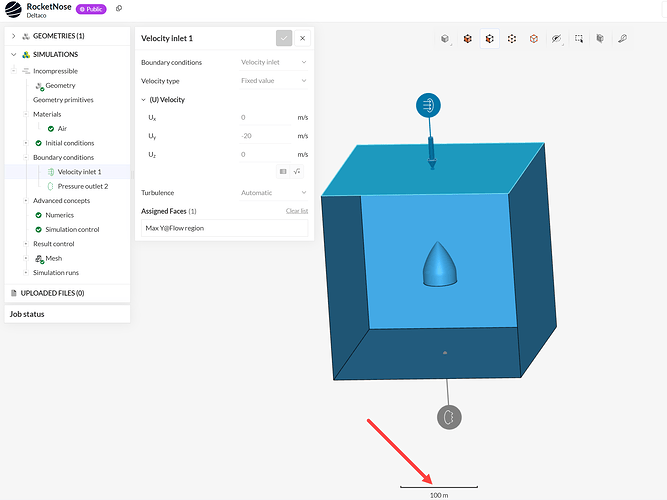The height and width of the screenshot is (500, 667).
Task: Click the Public badge button
Action: click(91, 9)
